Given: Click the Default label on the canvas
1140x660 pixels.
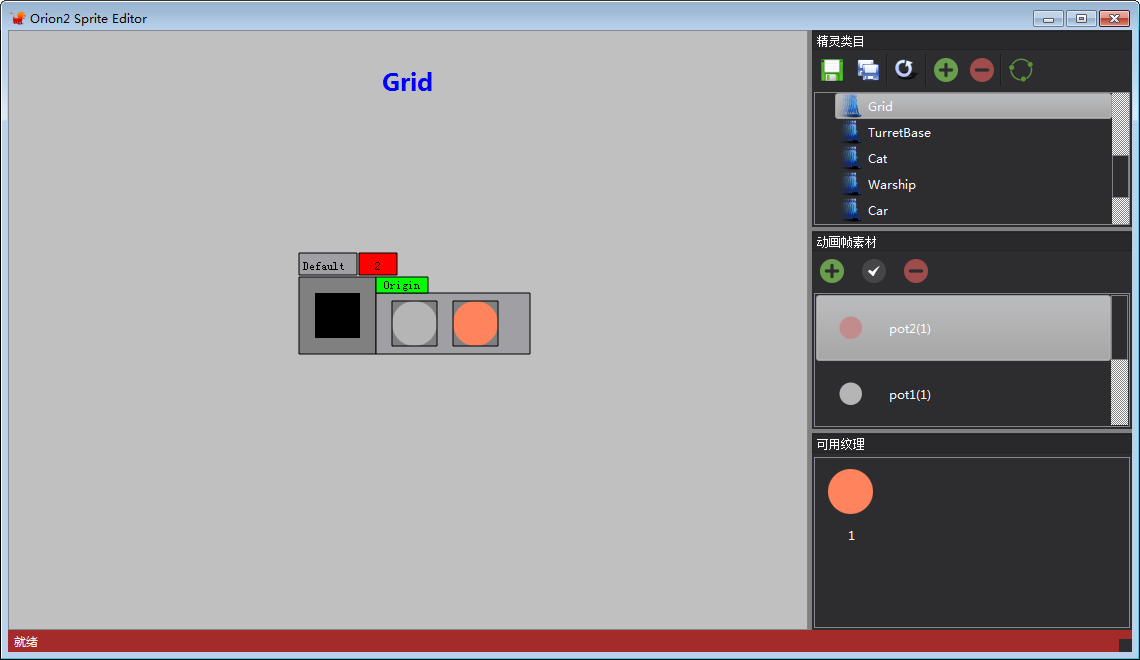Looking at the screenshot, I should pyautogui.click(x=326, y=265).
